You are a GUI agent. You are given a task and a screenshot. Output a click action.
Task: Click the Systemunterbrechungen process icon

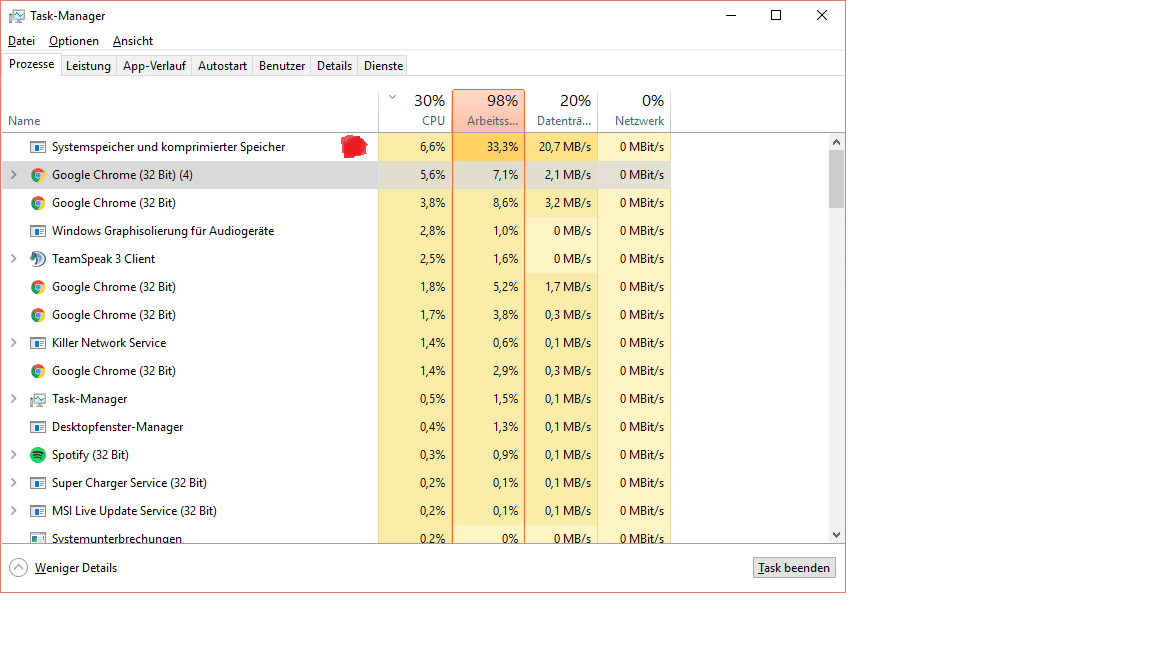pyautogui.click(x=37, y=538)
